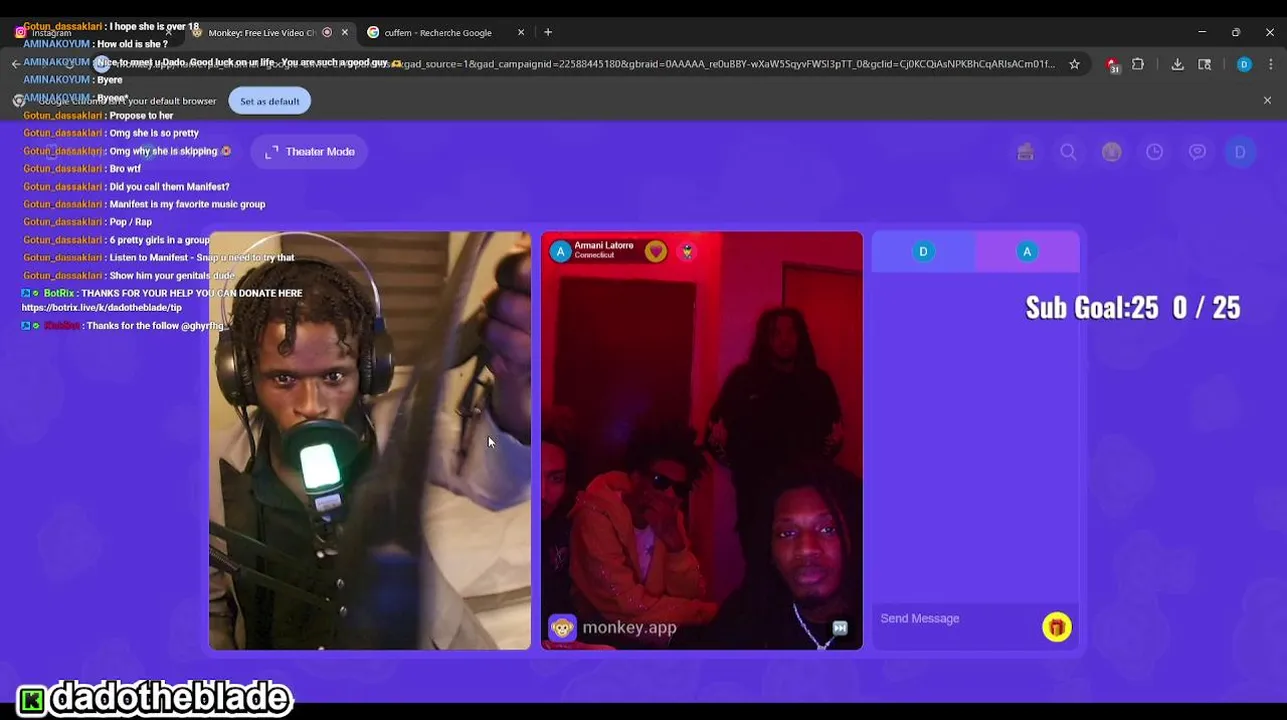Click chat message '6 pretty girls in a group'
Image resolution: width=1287 pixels, height=720 pixels.
pyautogui.click(x=160, y=240)
